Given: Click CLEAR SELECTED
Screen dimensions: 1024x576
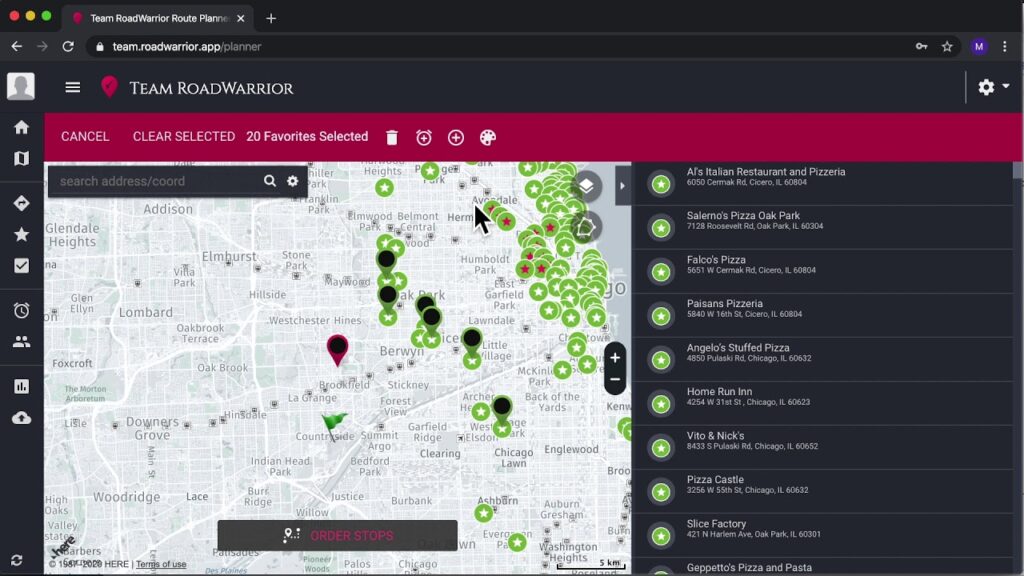Looking at the screenshot, I should [184, 136].
